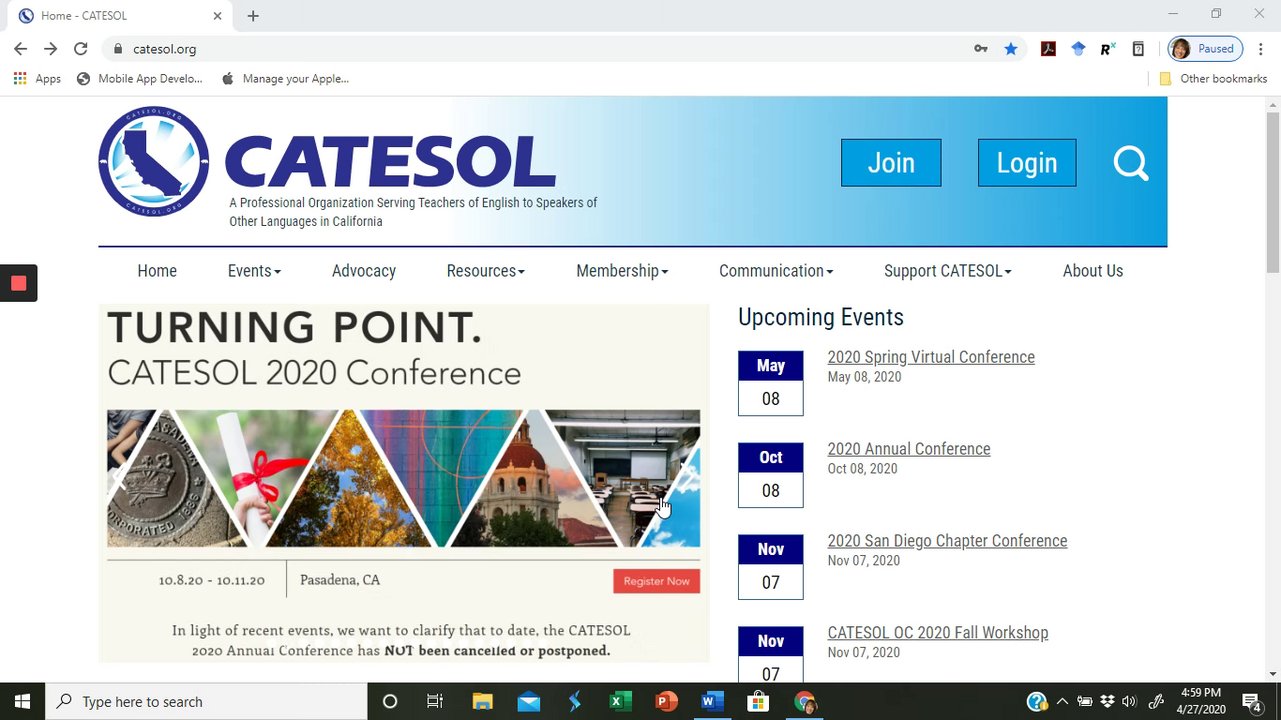The width and height of the screenshot is (1281, 720).
Task: Open the Paused profile button
Action: pyautogui.click(x=1206, y=49)
